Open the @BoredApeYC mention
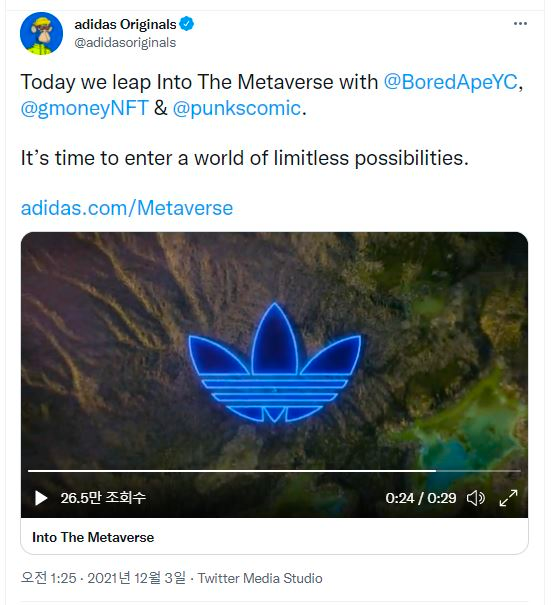Image resolution: width=551 pixels, height=605 pixels. pyautogui.click(x=450, y=82)
